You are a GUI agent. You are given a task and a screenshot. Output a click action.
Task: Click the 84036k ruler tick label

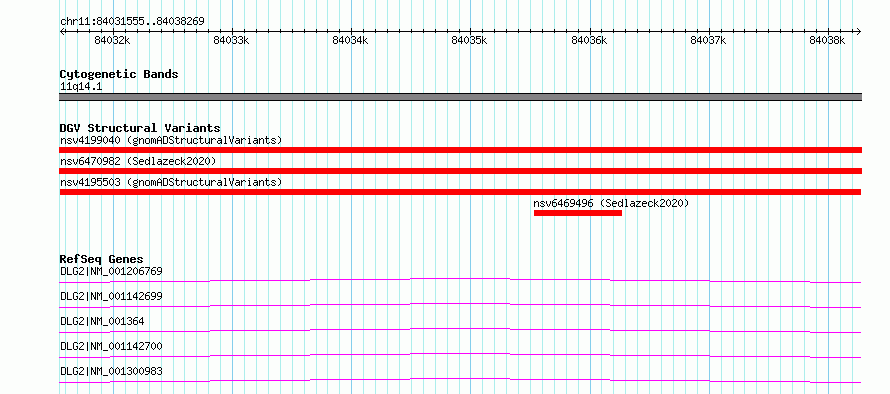pos(590,40)
